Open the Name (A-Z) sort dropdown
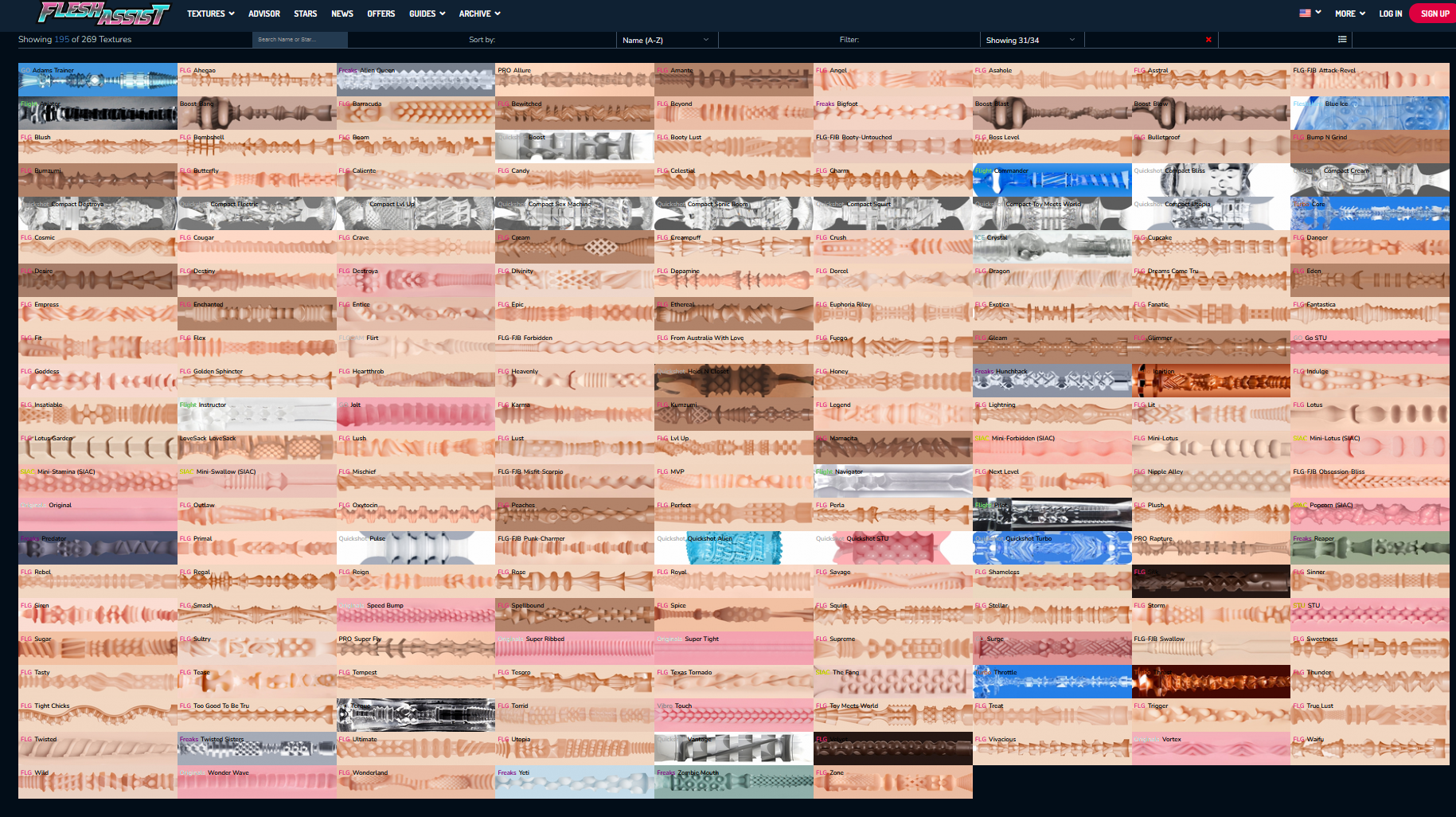This screenshot has width=1456, height=817. (666, 40)
